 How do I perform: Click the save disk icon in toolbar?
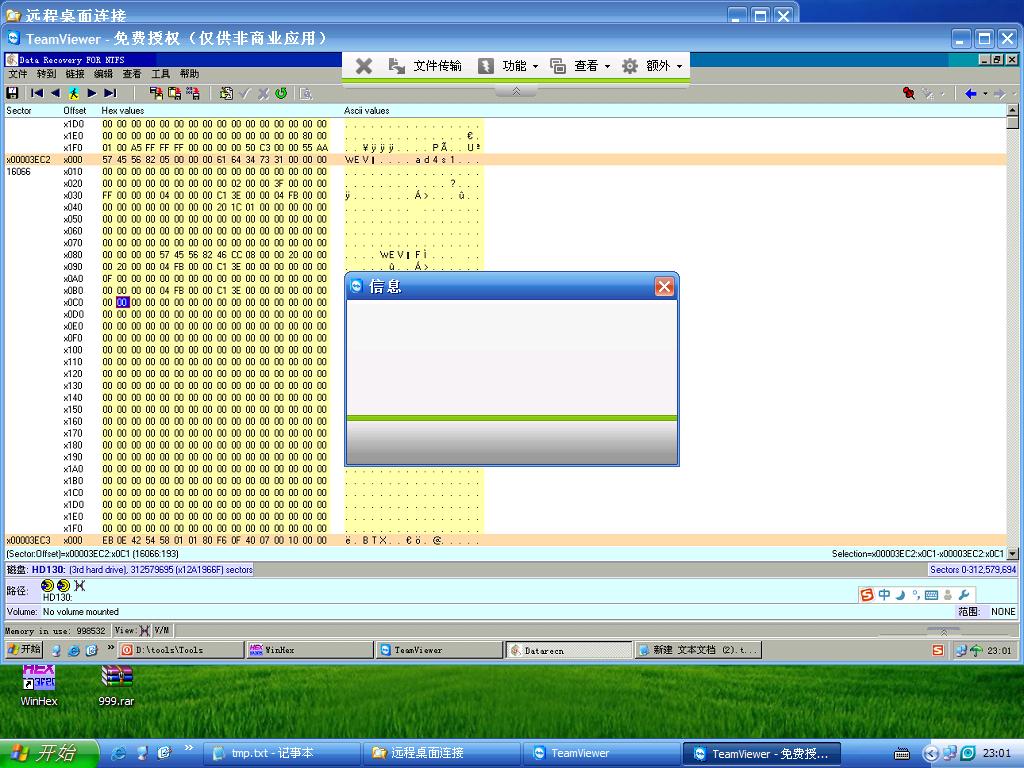coord(12,93)
